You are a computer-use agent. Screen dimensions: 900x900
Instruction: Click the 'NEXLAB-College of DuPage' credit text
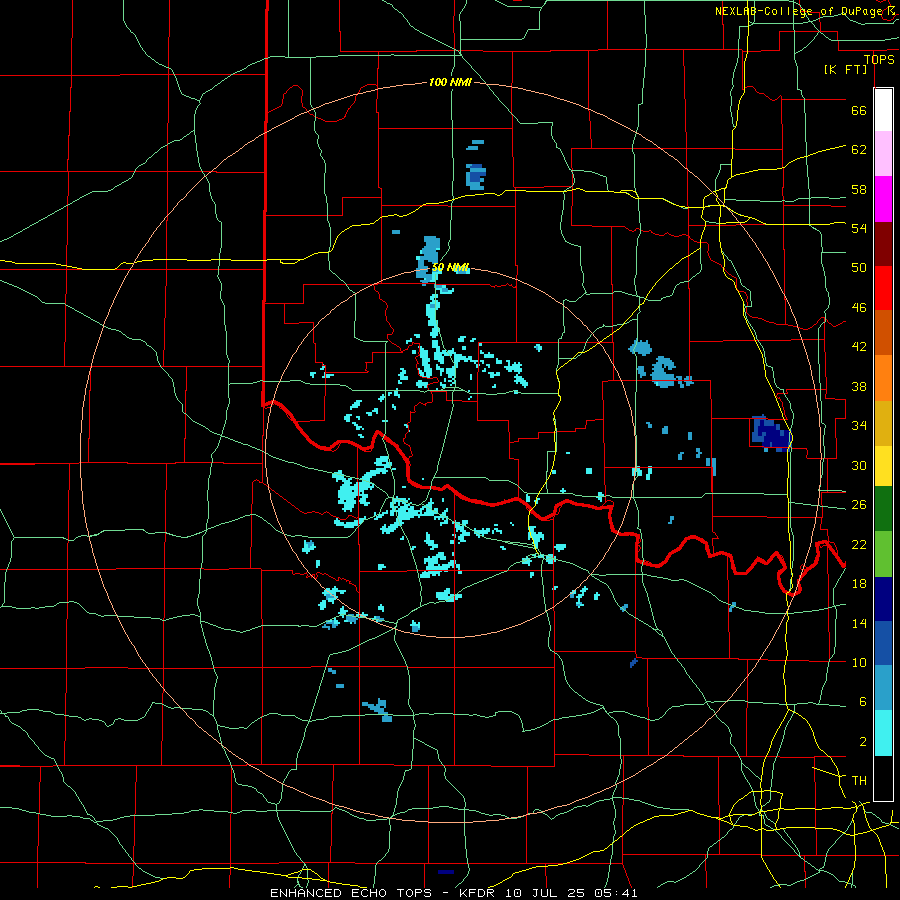pyautogui.click(x=800, y=11)
